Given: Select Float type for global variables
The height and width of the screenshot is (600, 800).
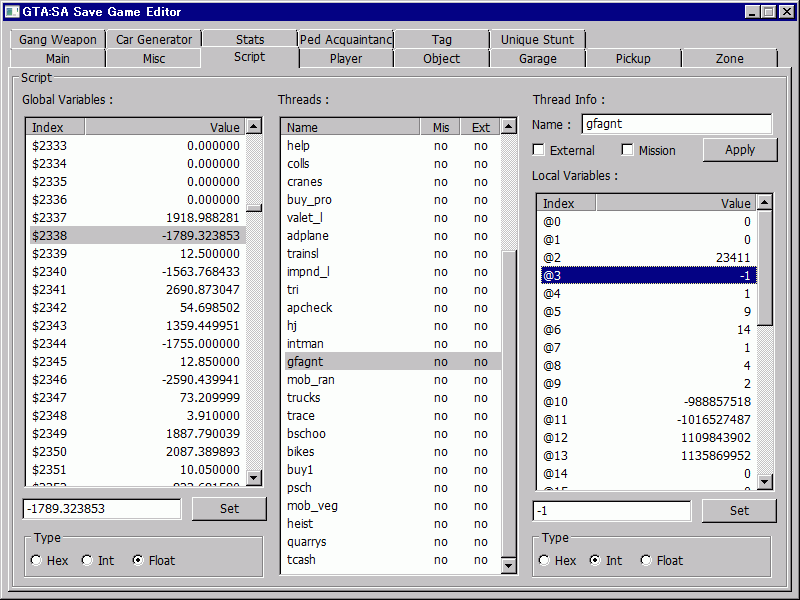Looking at the screenshot, I should 138,560.
